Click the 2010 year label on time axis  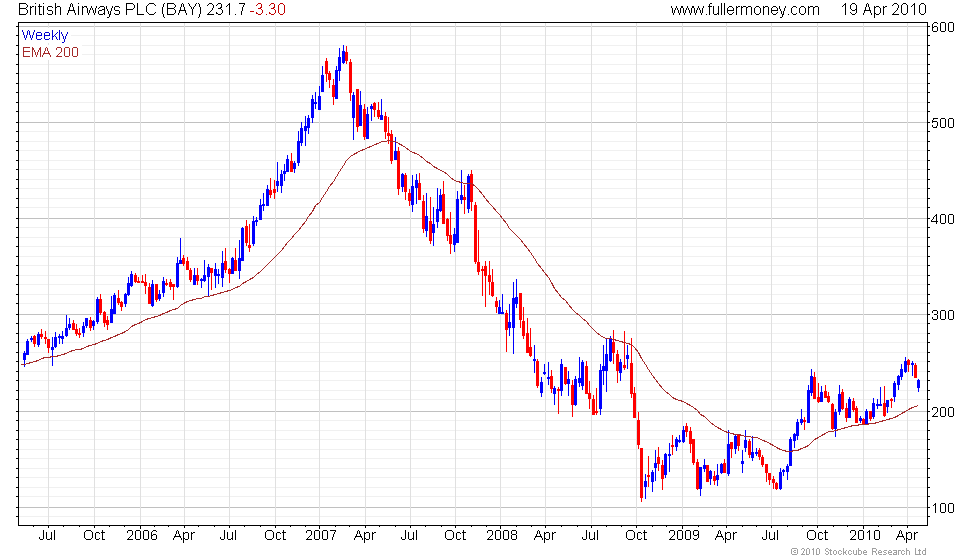point(864,536)
